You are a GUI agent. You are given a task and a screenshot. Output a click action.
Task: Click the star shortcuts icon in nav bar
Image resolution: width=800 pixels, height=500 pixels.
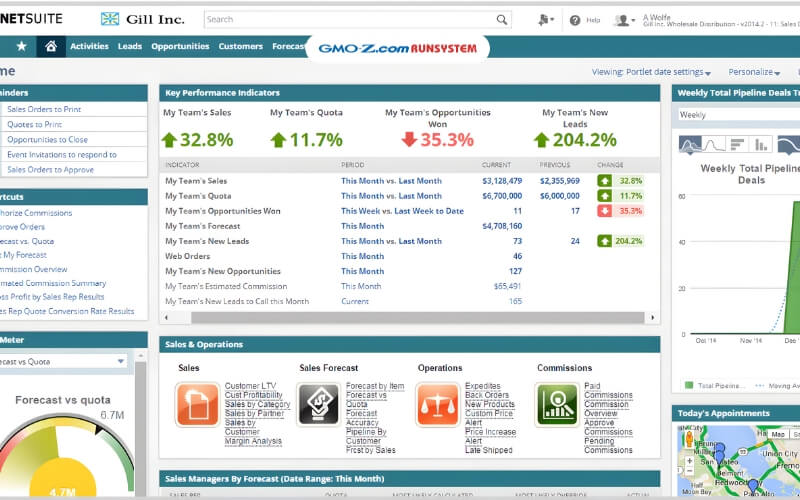click(21, 46)
